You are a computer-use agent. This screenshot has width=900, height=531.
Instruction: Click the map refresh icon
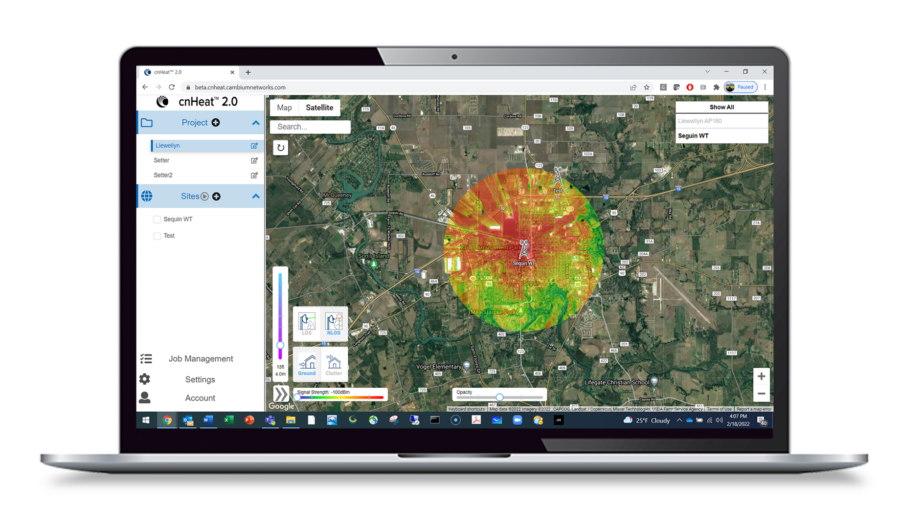pyautogui.click(x=281, y=147)
